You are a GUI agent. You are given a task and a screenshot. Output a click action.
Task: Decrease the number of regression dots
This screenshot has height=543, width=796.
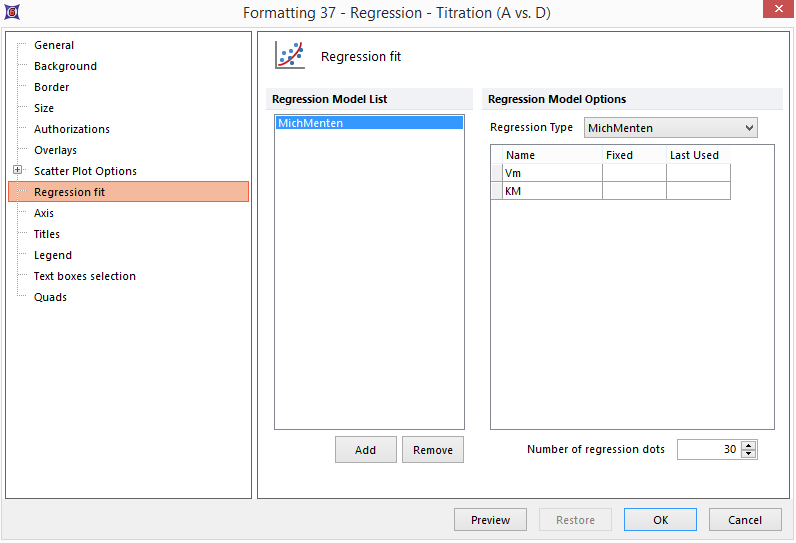(749, 455)
